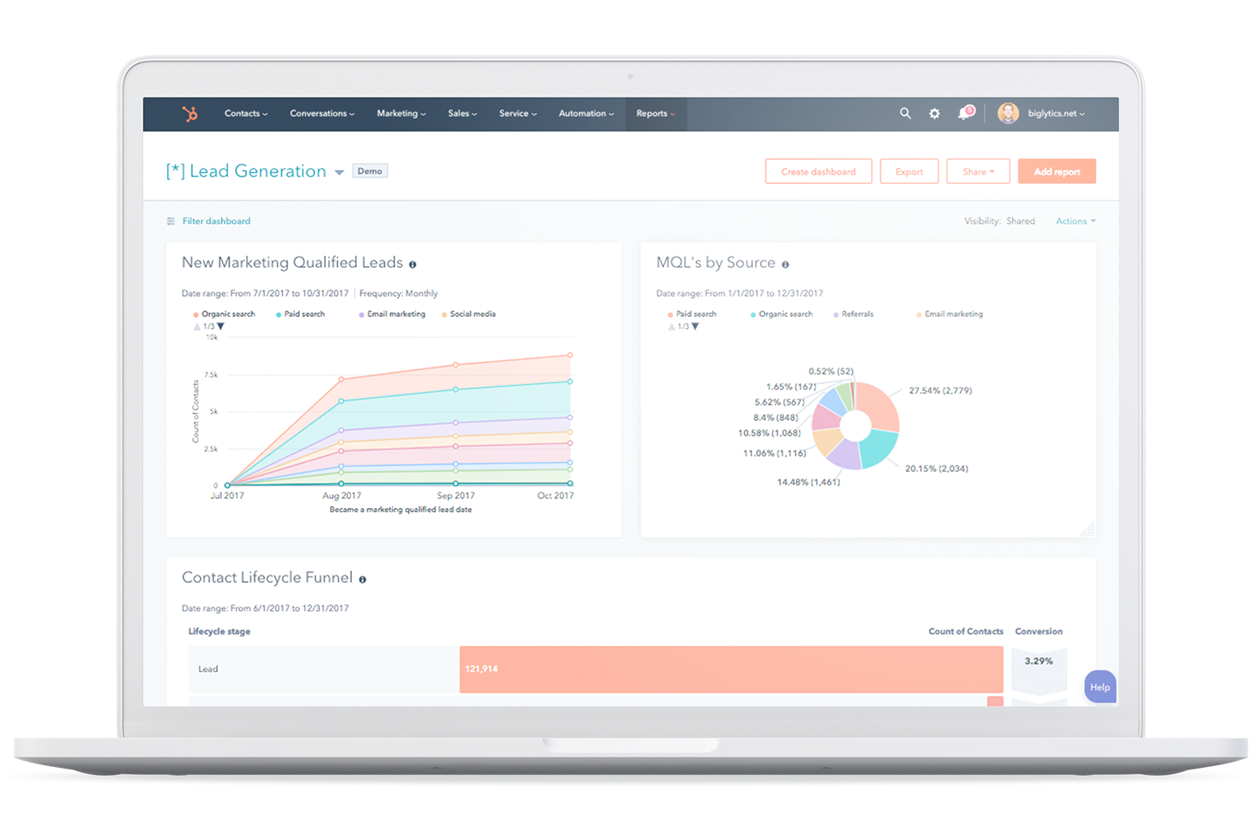
Task: Toggle Organic search series in line chart legend
Action: point(224,314)
